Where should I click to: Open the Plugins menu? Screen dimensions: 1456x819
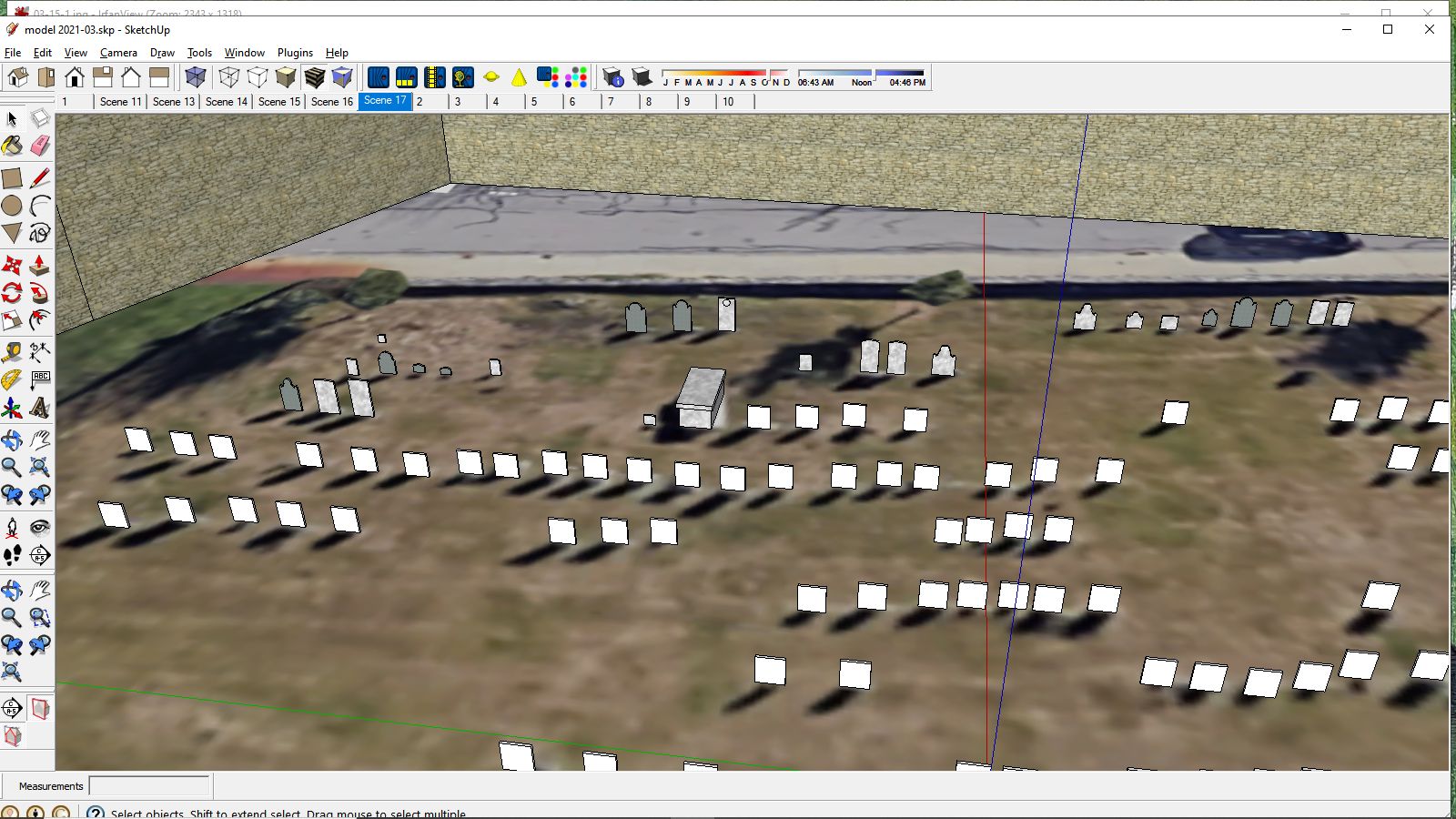click(295, 53)
